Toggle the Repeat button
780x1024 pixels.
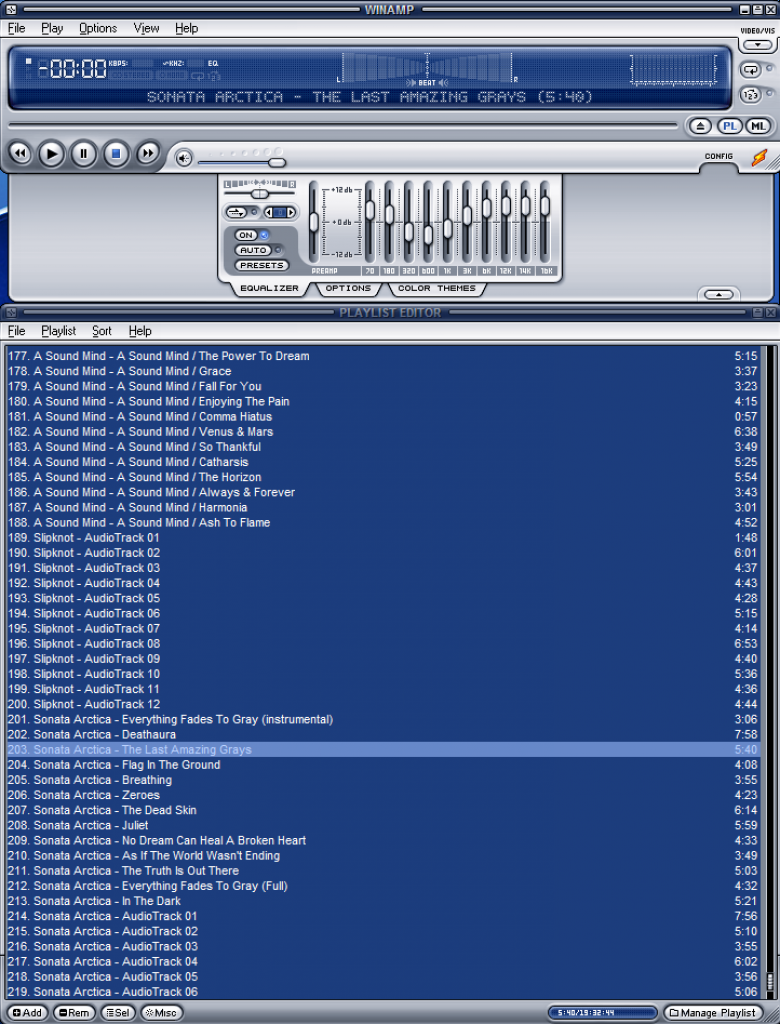(x=750, y=69)
